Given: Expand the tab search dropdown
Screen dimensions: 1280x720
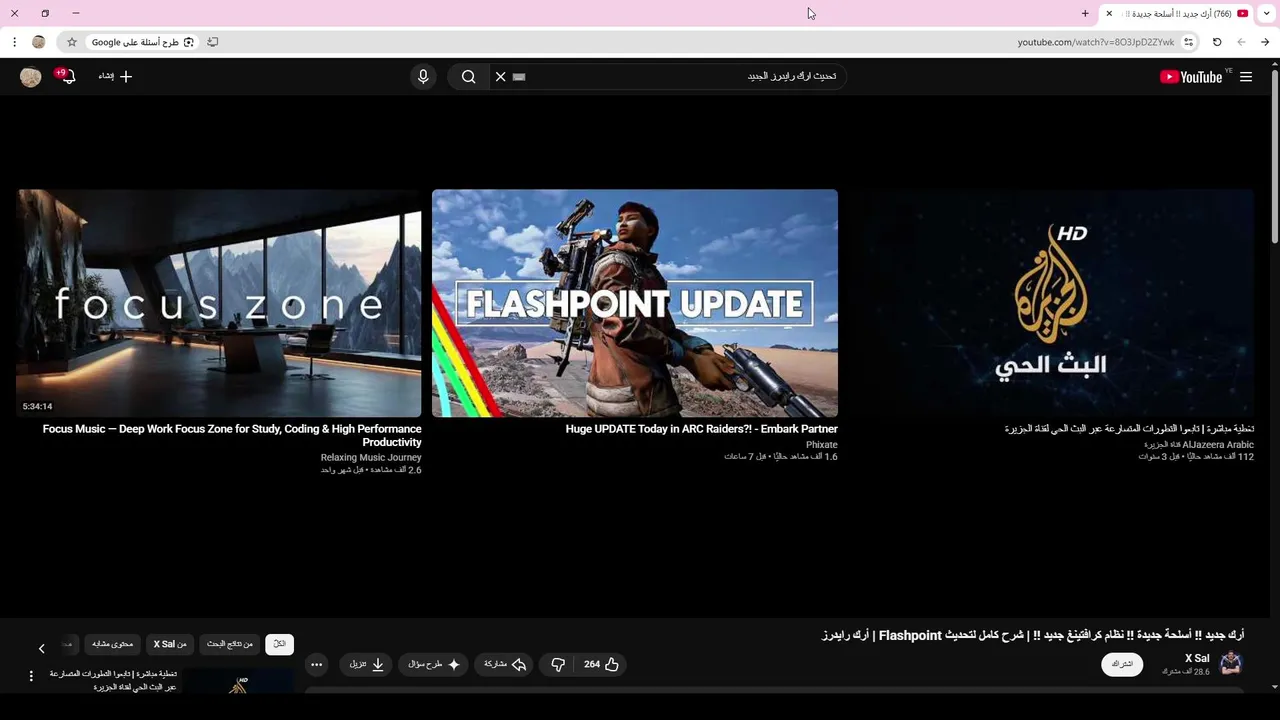Looking at the screenshot, I should click(x=1267, y=13).
